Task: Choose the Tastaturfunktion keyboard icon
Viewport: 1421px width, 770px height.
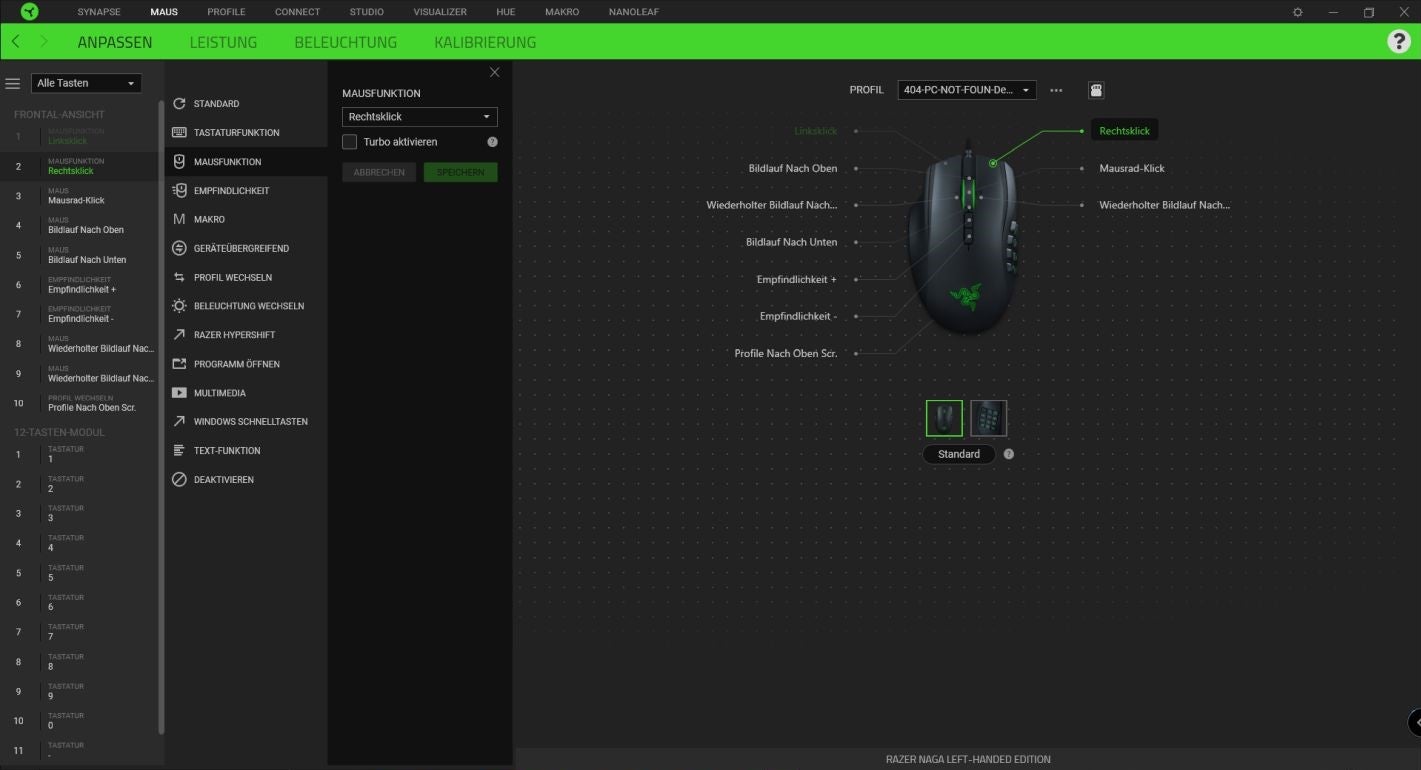Action: 180,132
